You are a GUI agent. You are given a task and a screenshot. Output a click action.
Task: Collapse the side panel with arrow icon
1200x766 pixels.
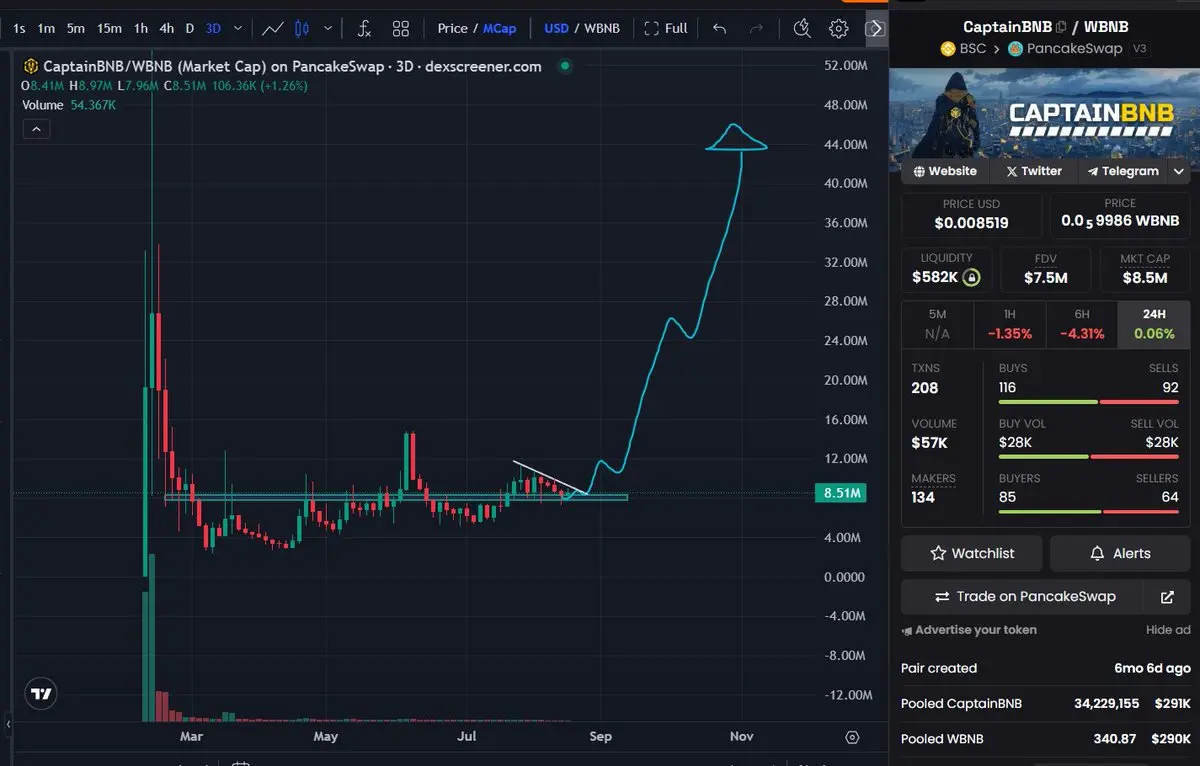(875, 28)
